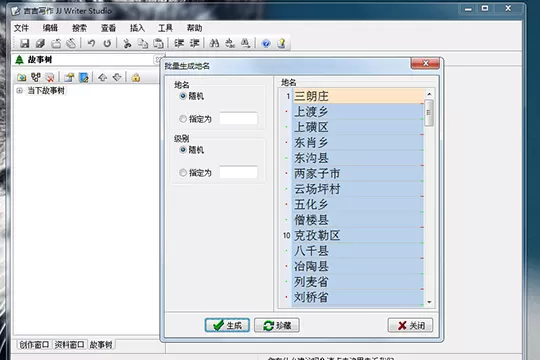
Task: Click the list scrollbar up arrow
Action: [x=429, y=94]
